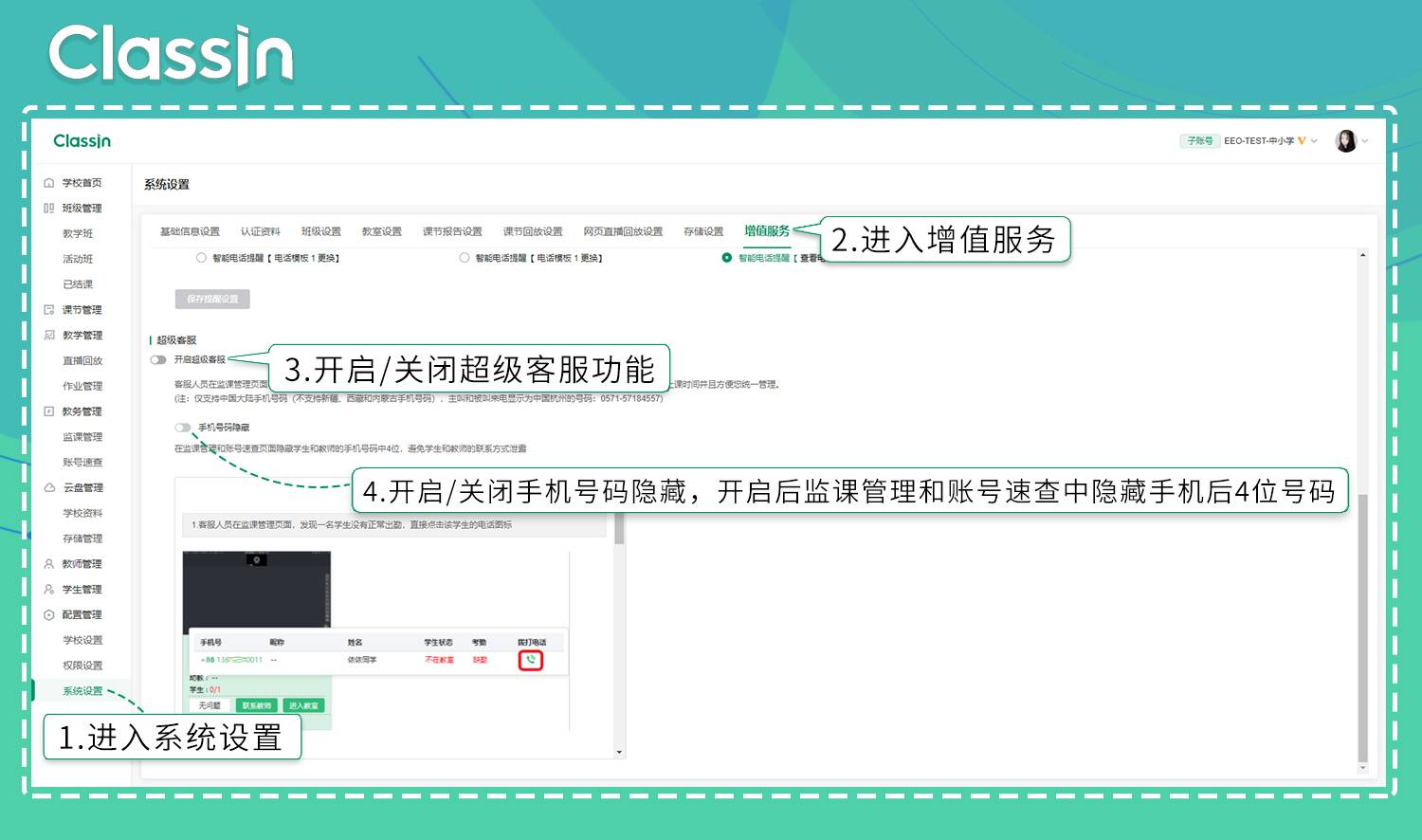Viewport: 1422px width, 840px height.
Task: Open the 课节报告设置 tab
Action: tap(452, 231)
